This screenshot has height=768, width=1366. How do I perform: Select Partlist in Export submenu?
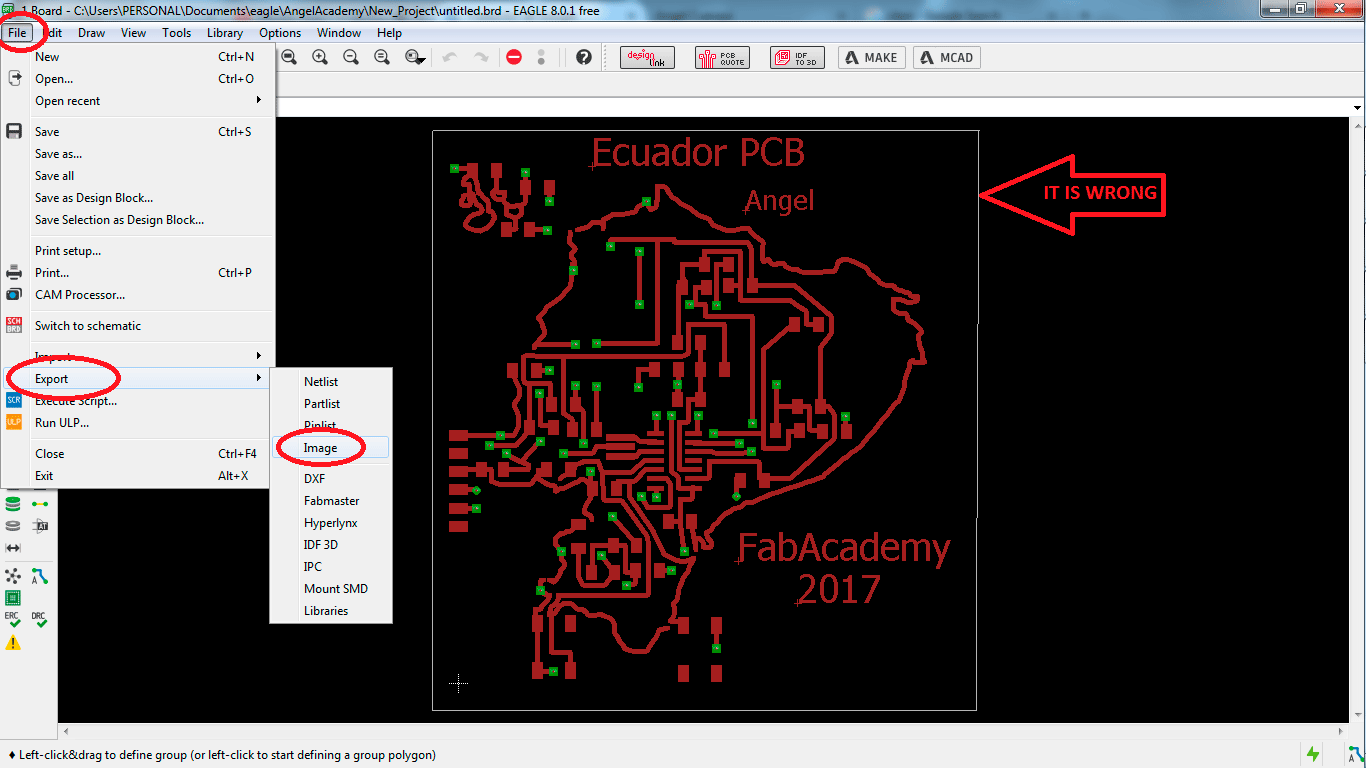tap(331, 403)
